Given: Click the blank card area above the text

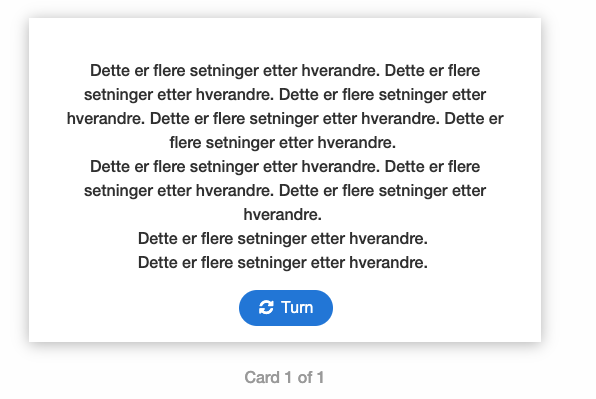Looking at the screenshot, I should point(285,38).
